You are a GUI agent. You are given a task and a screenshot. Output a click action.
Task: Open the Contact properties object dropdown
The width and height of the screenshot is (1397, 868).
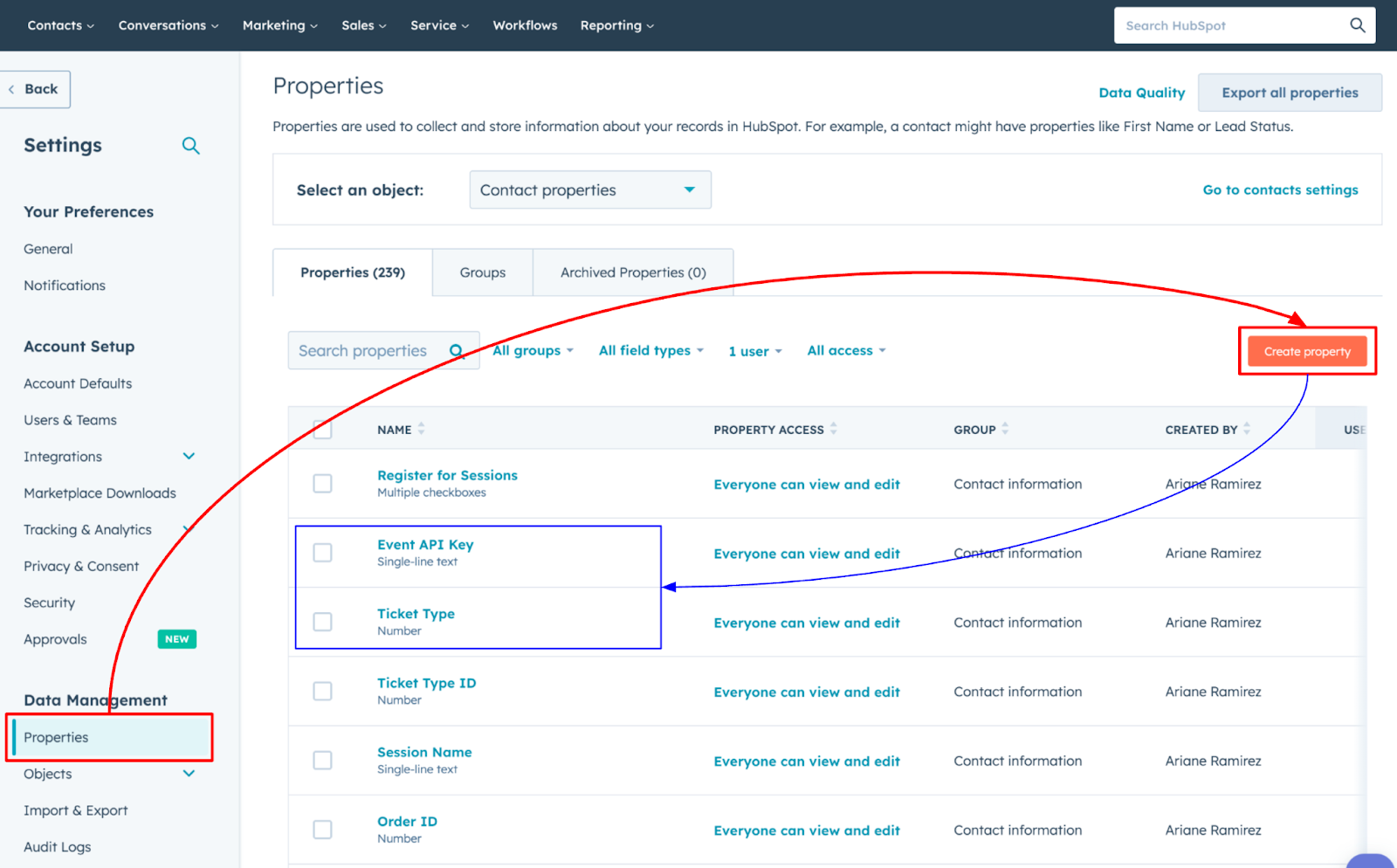point(590,189)
